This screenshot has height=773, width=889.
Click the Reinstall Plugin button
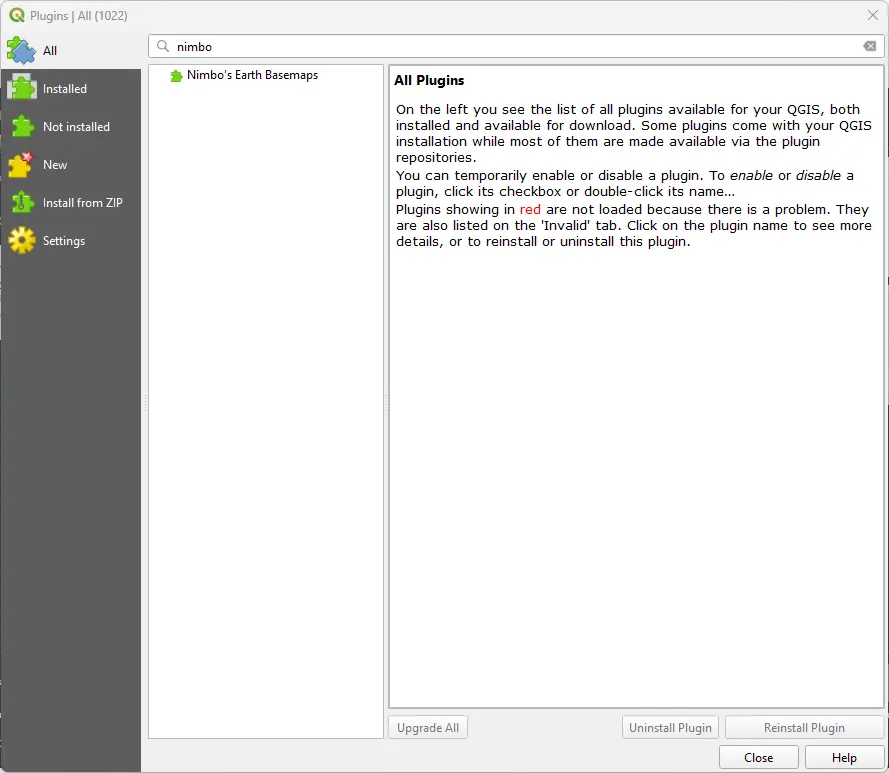pos(804,728)
